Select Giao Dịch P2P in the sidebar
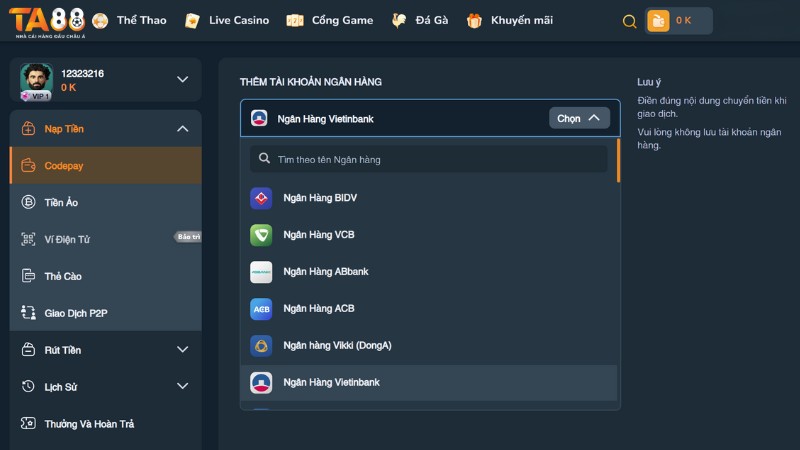The width and height of the screenshot is (800, 450). click(x=106, y=313)
